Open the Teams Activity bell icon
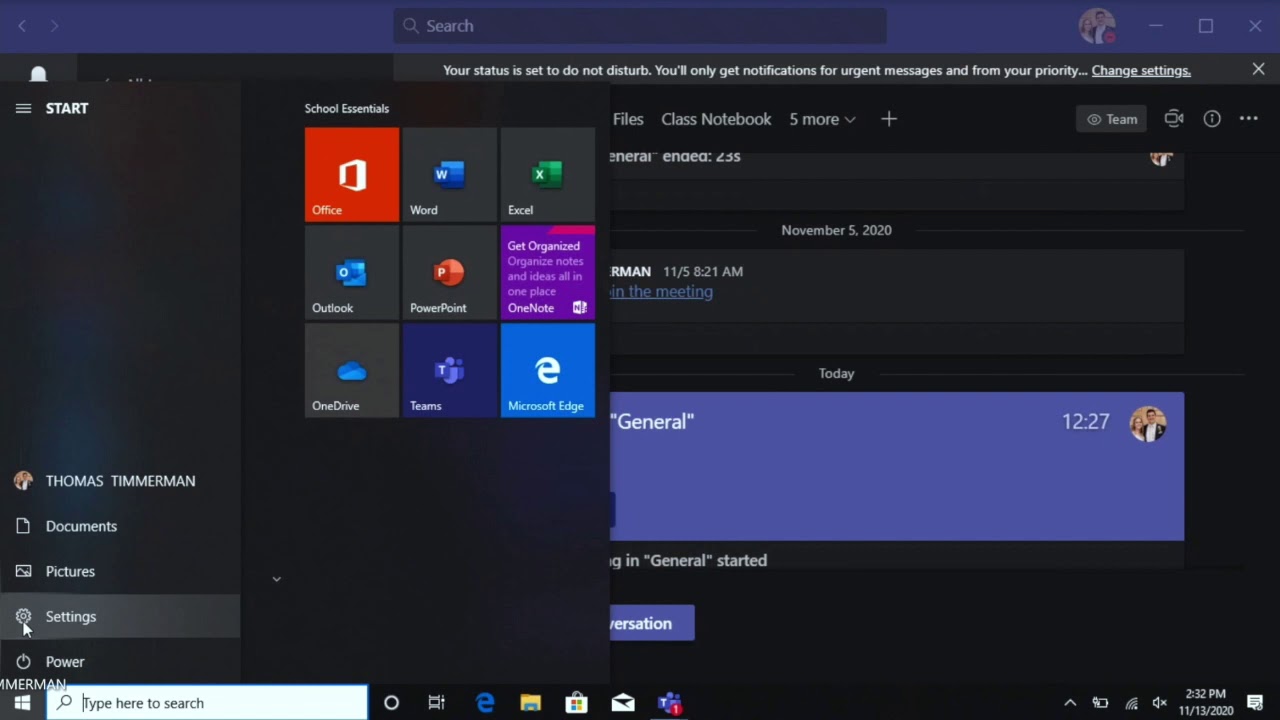This screenshot has width=1280, height=720. (38, 75)
